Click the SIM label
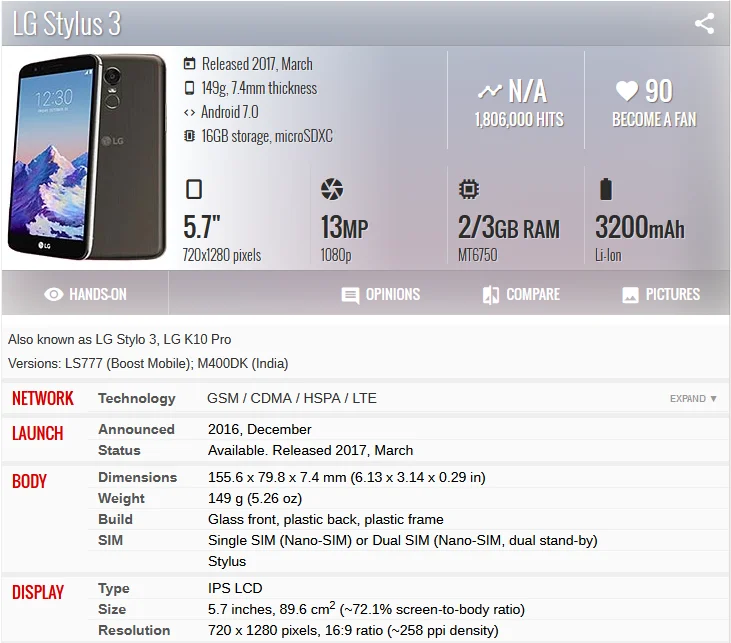 (110, 540)
